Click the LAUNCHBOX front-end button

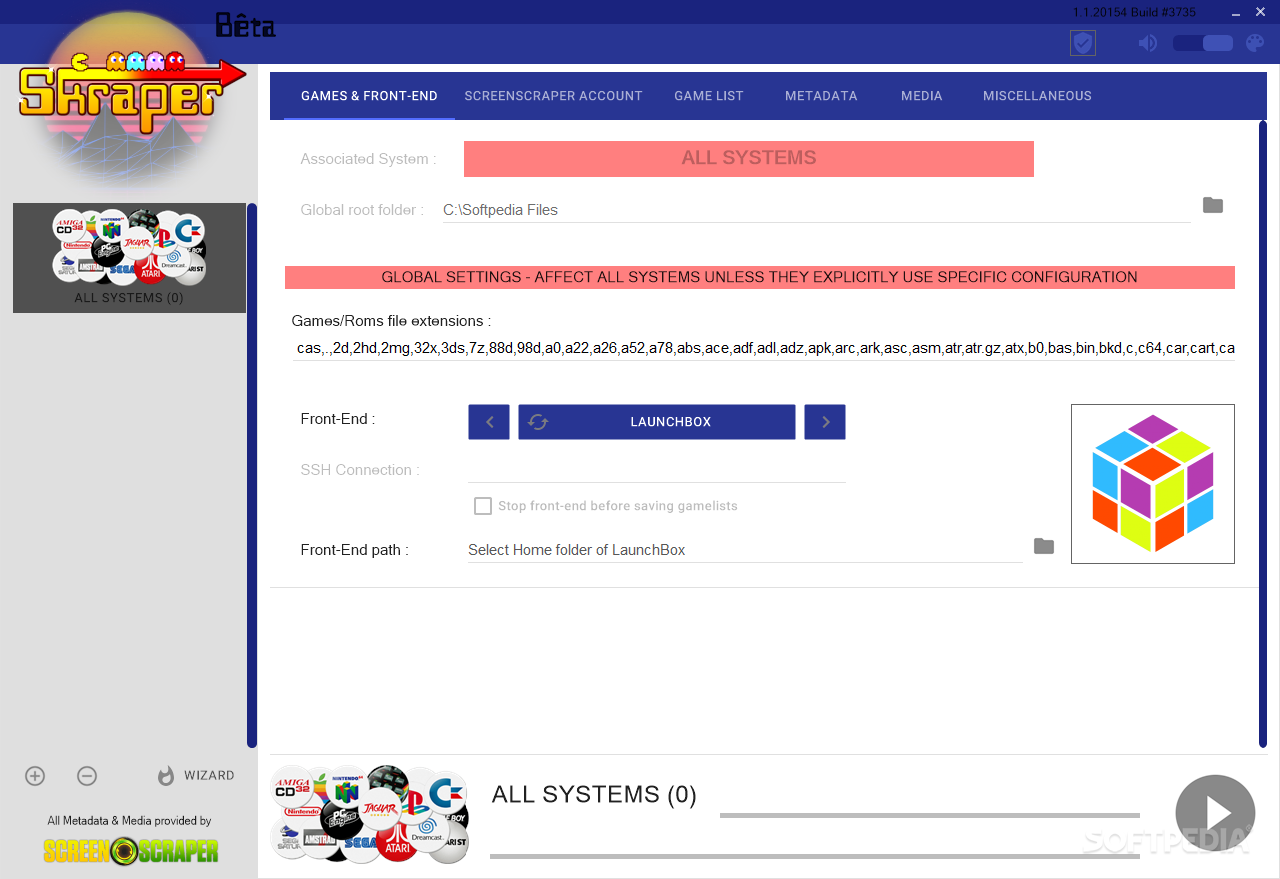point(657,422)
